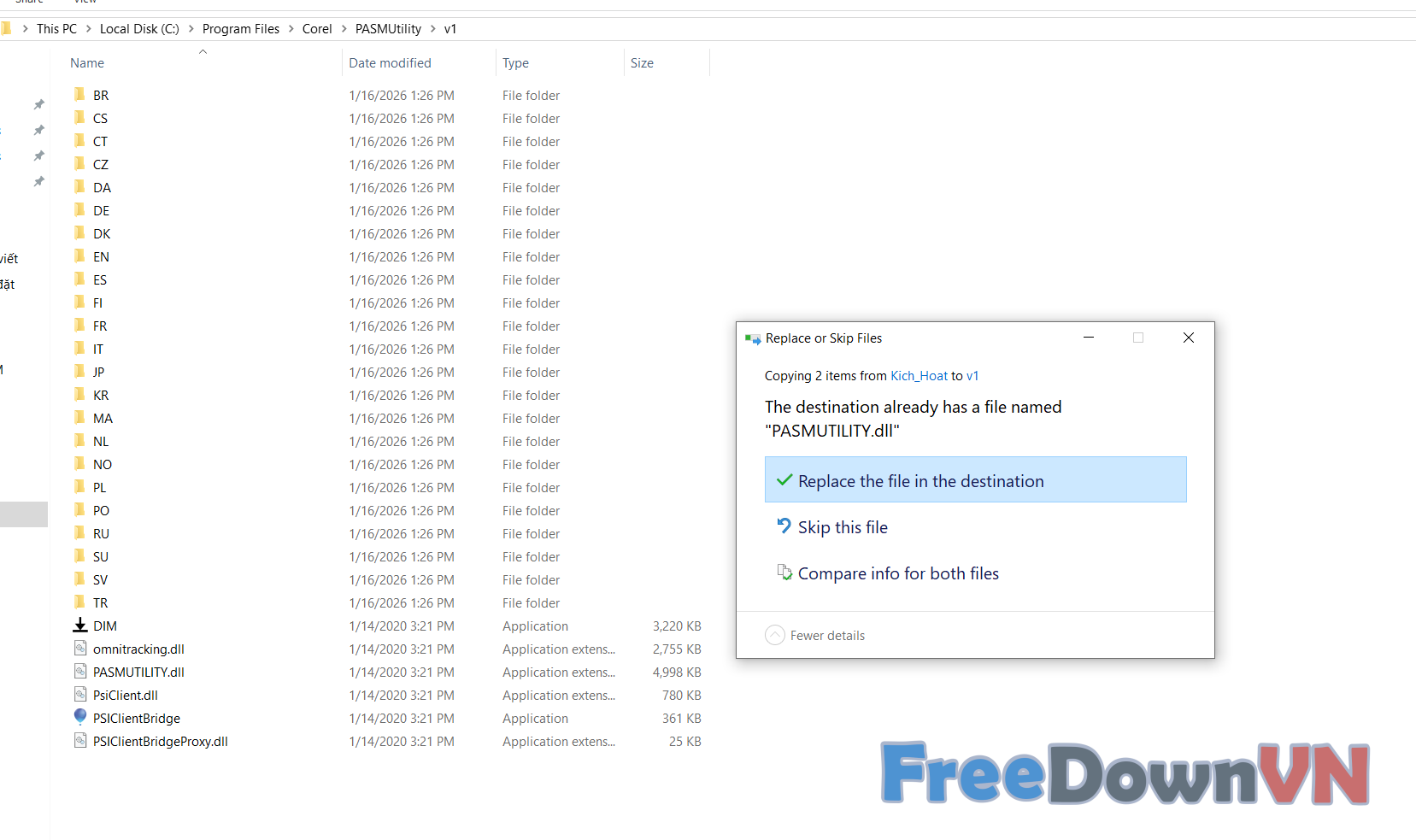1416x840 pixels.
Task: Sort files by Date modified column
Action: 390,63
